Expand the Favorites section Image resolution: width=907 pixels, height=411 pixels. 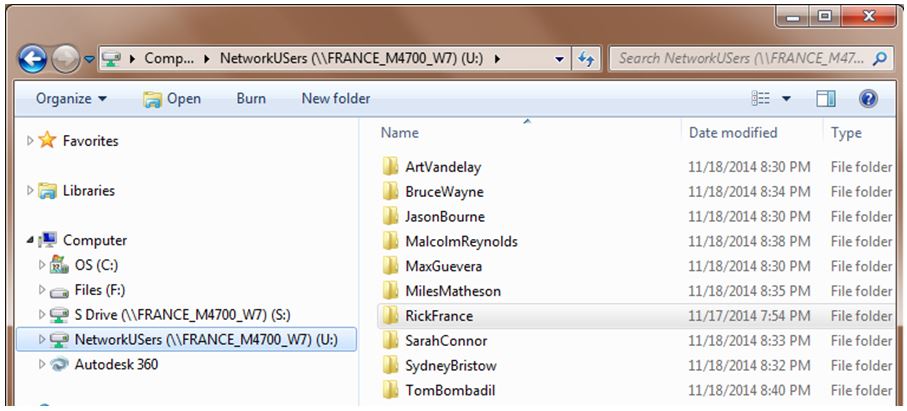tap(29, 142)
